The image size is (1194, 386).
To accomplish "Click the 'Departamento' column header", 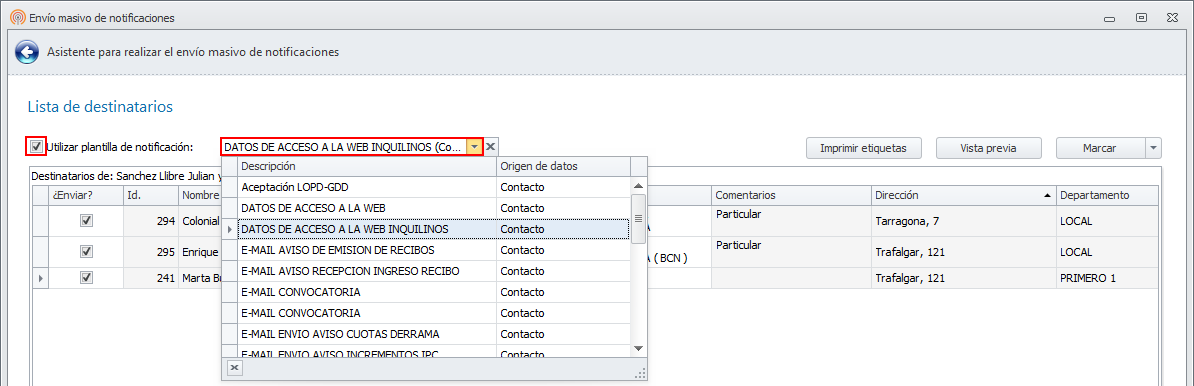I will click(x=1107, y=196).
